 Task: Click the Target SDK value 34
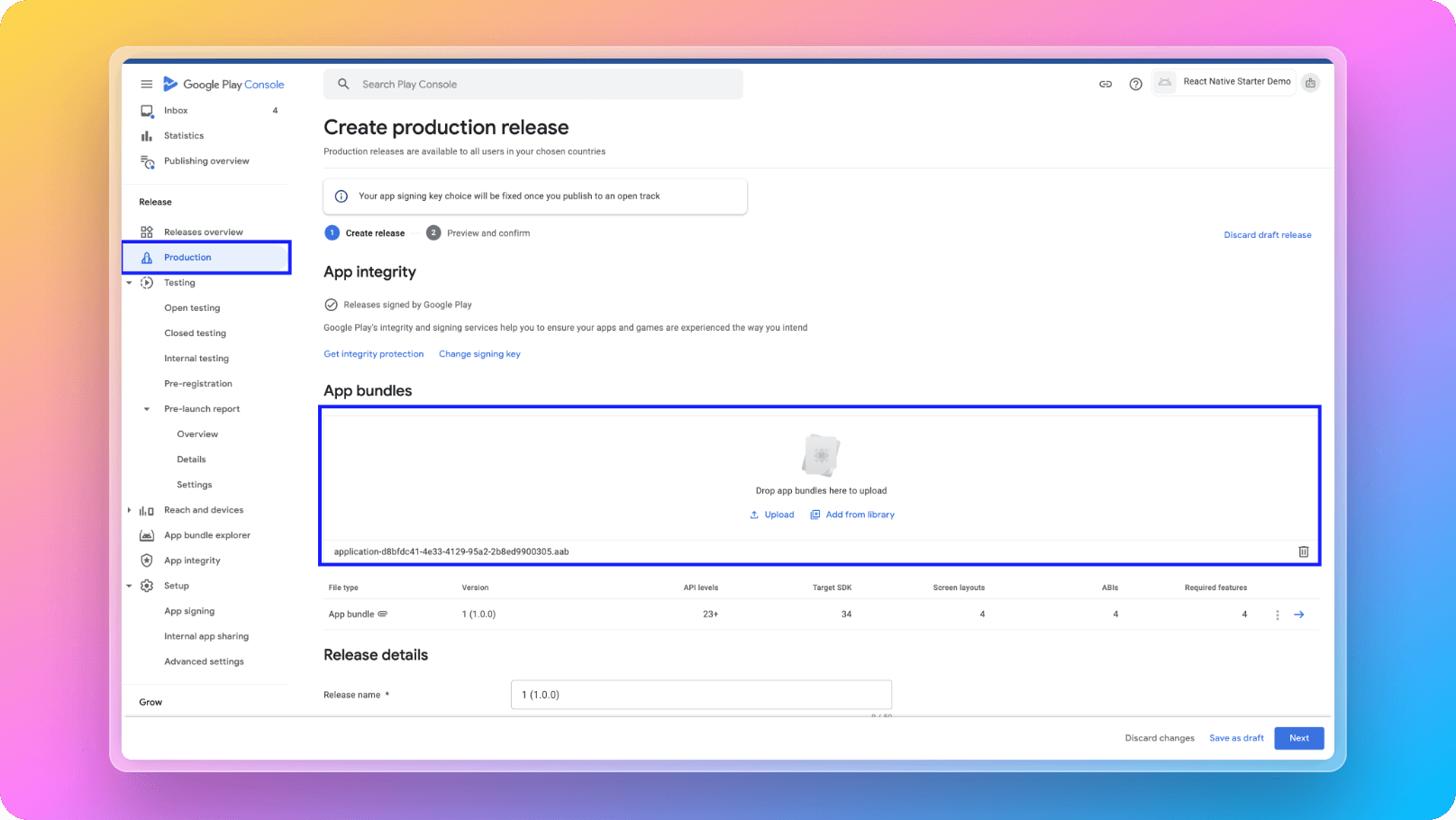pyautogui.click(x=846, y=615)
